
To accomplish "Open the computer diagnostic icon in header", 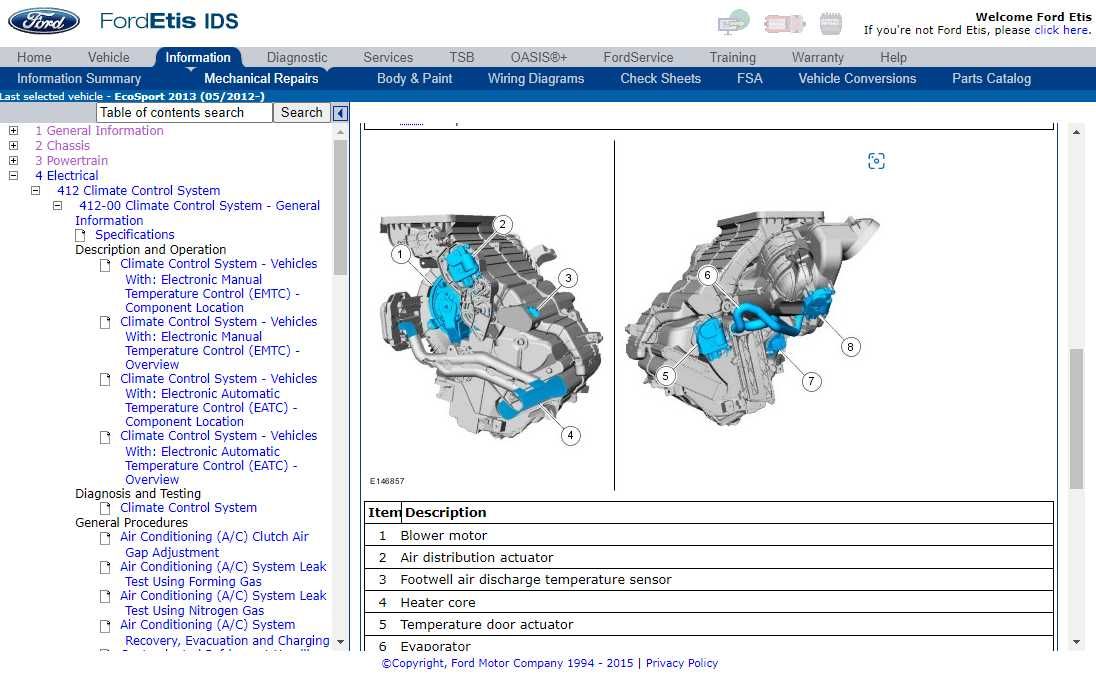I will pos(733,22).
